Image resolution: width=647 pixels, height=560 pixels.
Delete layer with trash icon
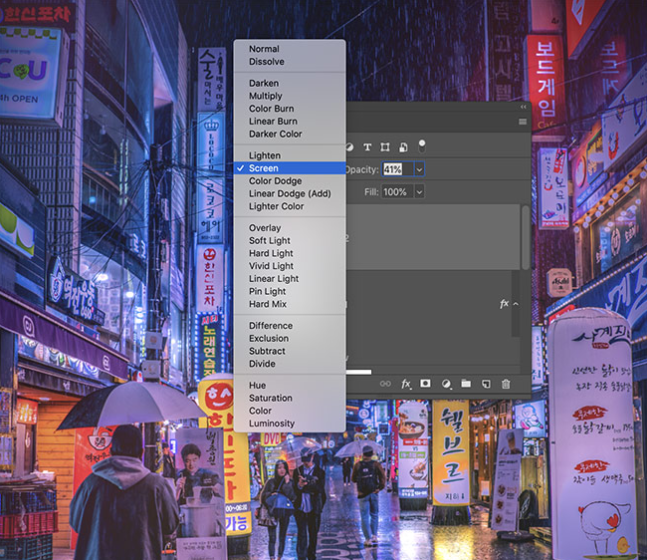(x=506, y=384)
